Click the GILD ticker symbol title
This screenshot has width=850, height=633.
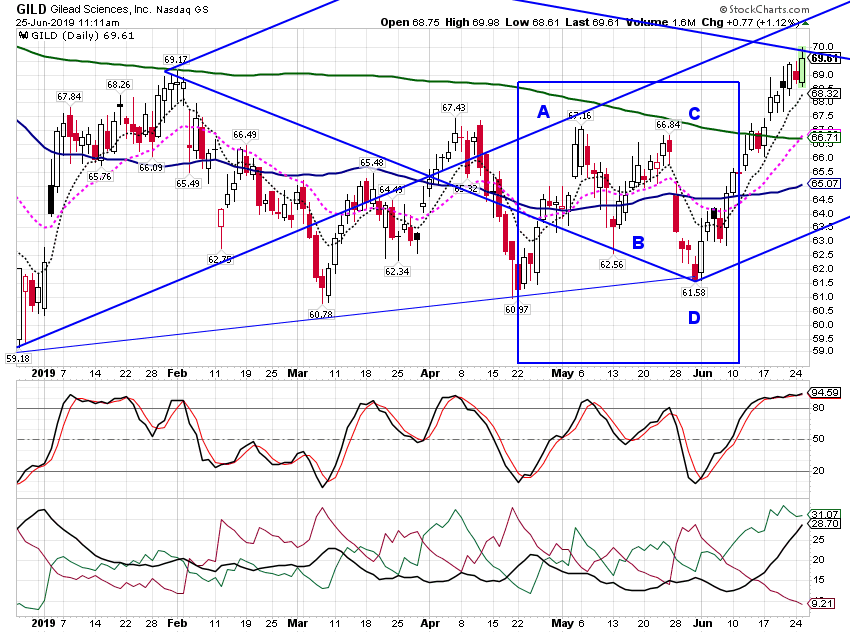pos(31,9)
